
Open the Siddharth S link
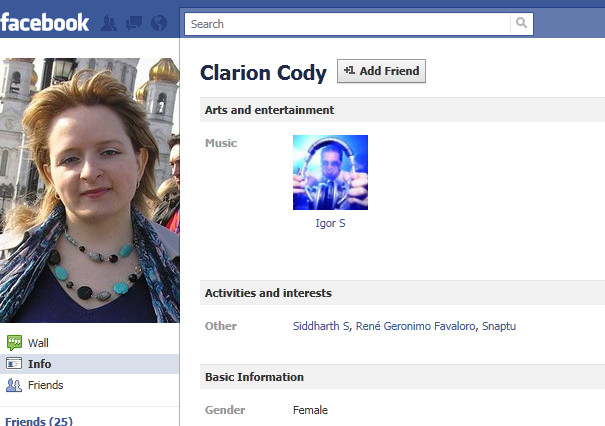click(x=321, y=326)
